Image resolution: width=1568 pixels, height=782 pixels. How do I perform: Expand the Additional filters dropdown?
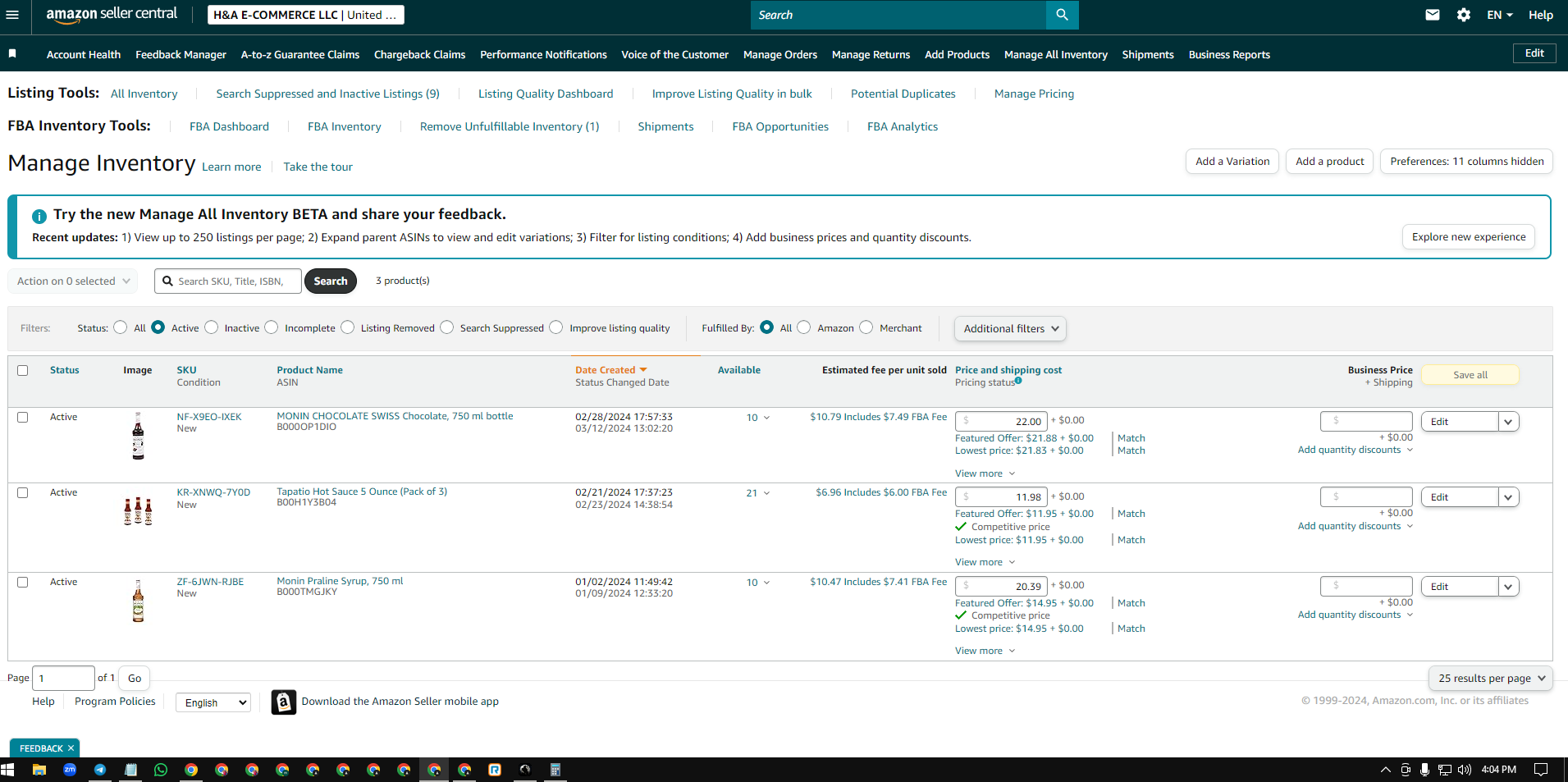point(1010,328)
